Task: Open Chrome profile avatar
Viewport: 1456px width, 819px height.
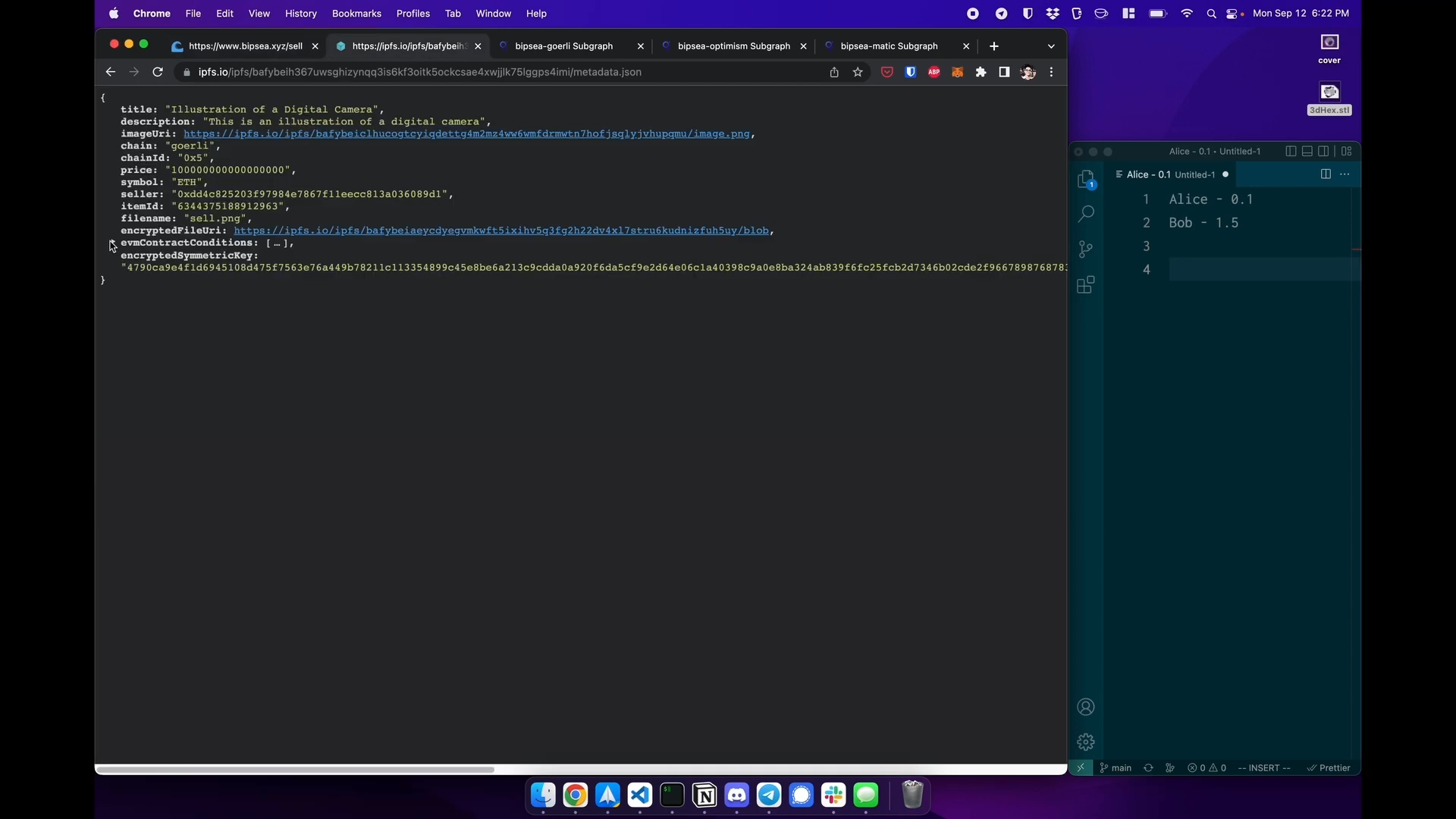Action: click(1028, 72)
